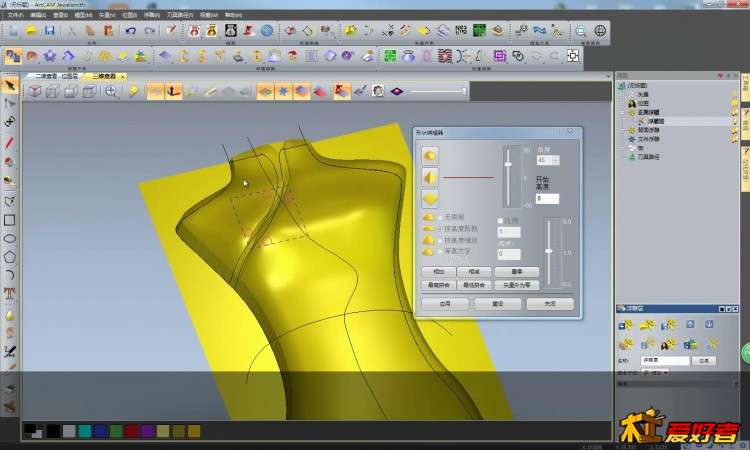Click the height value spinner arrows
Image resolution: width=750 pixels, height=450 pixels.
(x=557, y=160)
